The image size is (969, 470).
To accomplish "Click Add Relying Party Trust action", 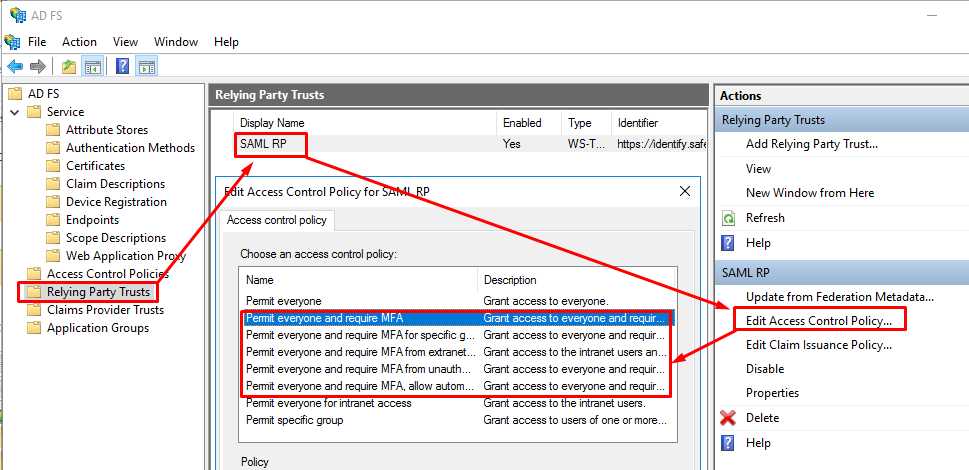I will point(811,144).
